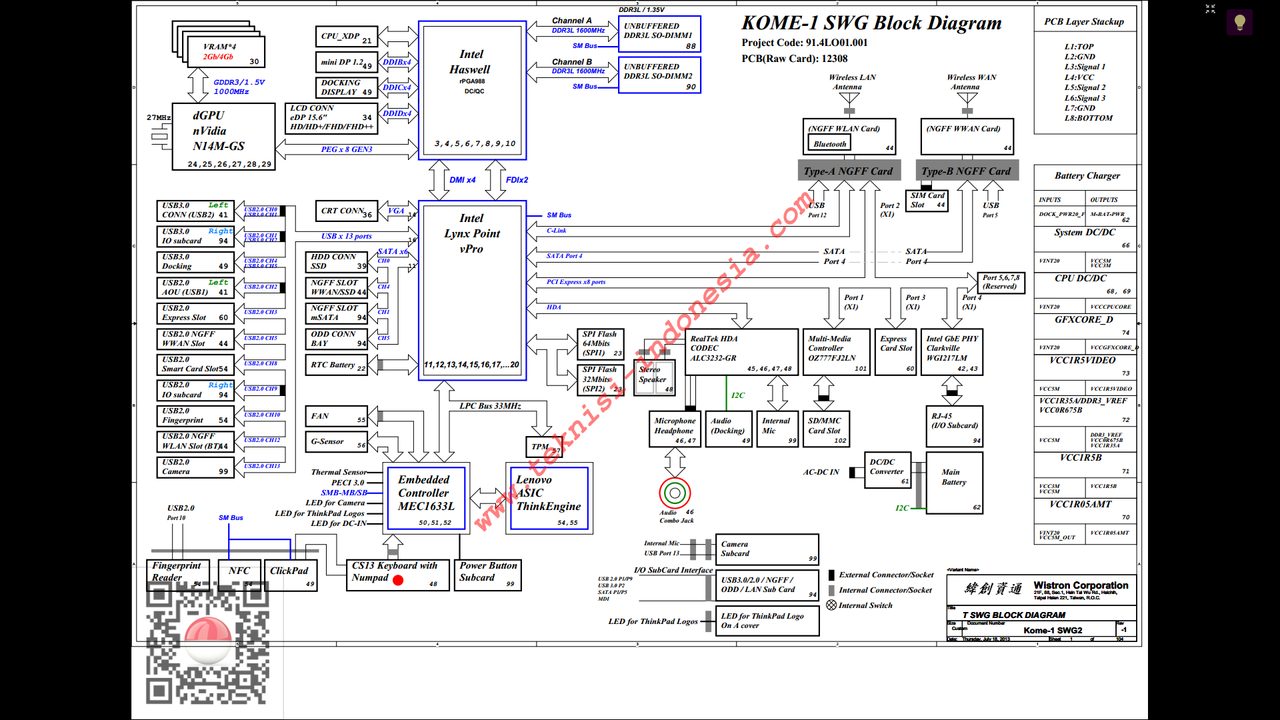This screenshot has height=720, width=1280.
Task: Click the 'SPI Flash 32Mbits' block
Action: tap(601, 380)
